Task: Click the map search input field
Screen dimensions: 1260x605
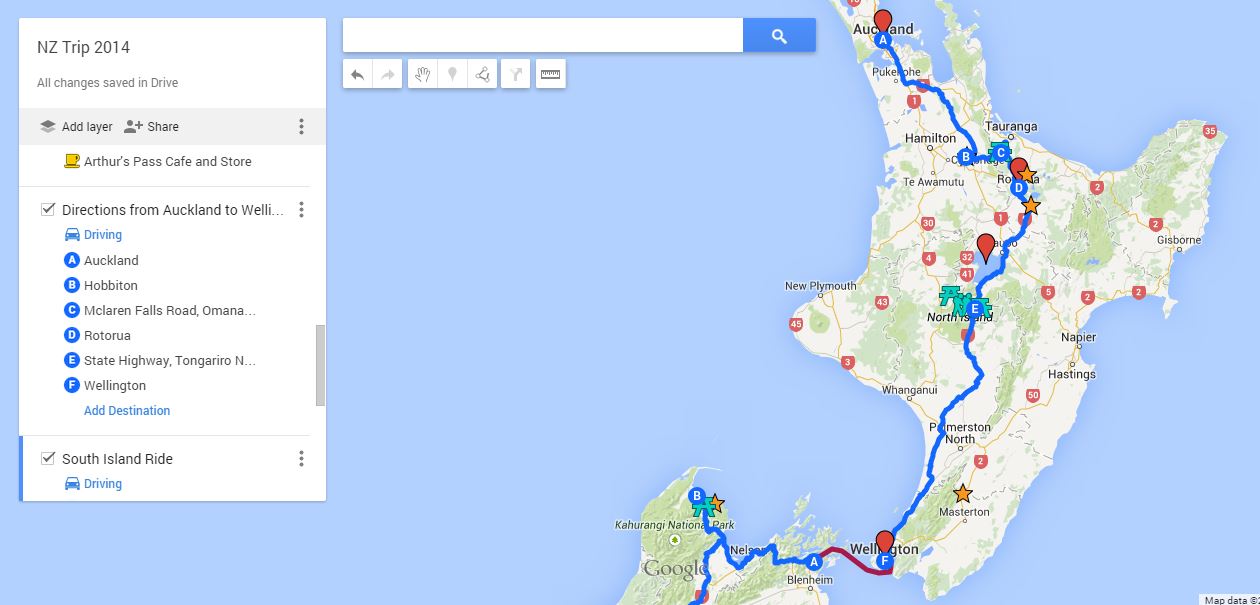Action: 543,36
